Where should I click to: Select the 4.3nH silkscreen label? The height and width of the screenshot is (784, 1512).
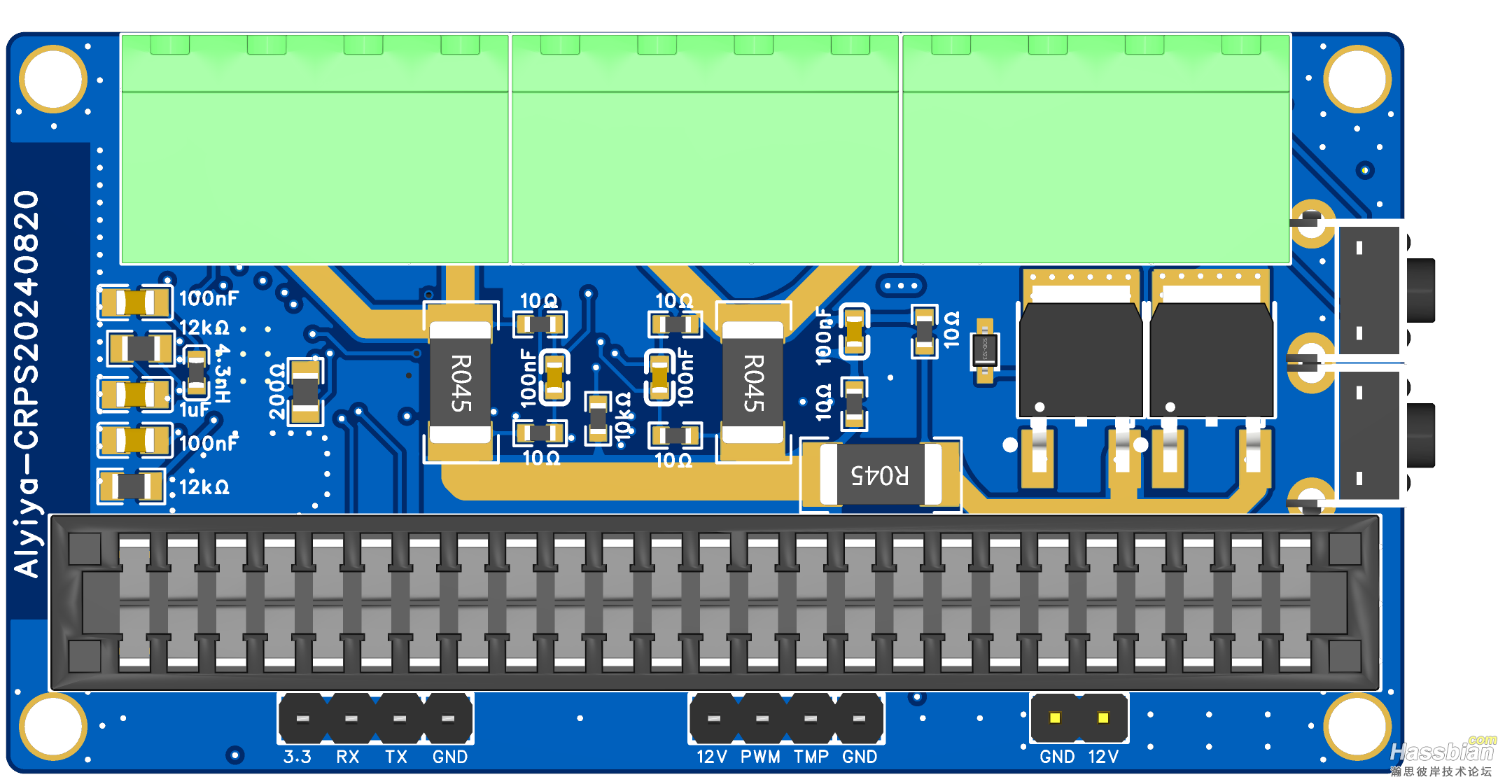[222, 372]
